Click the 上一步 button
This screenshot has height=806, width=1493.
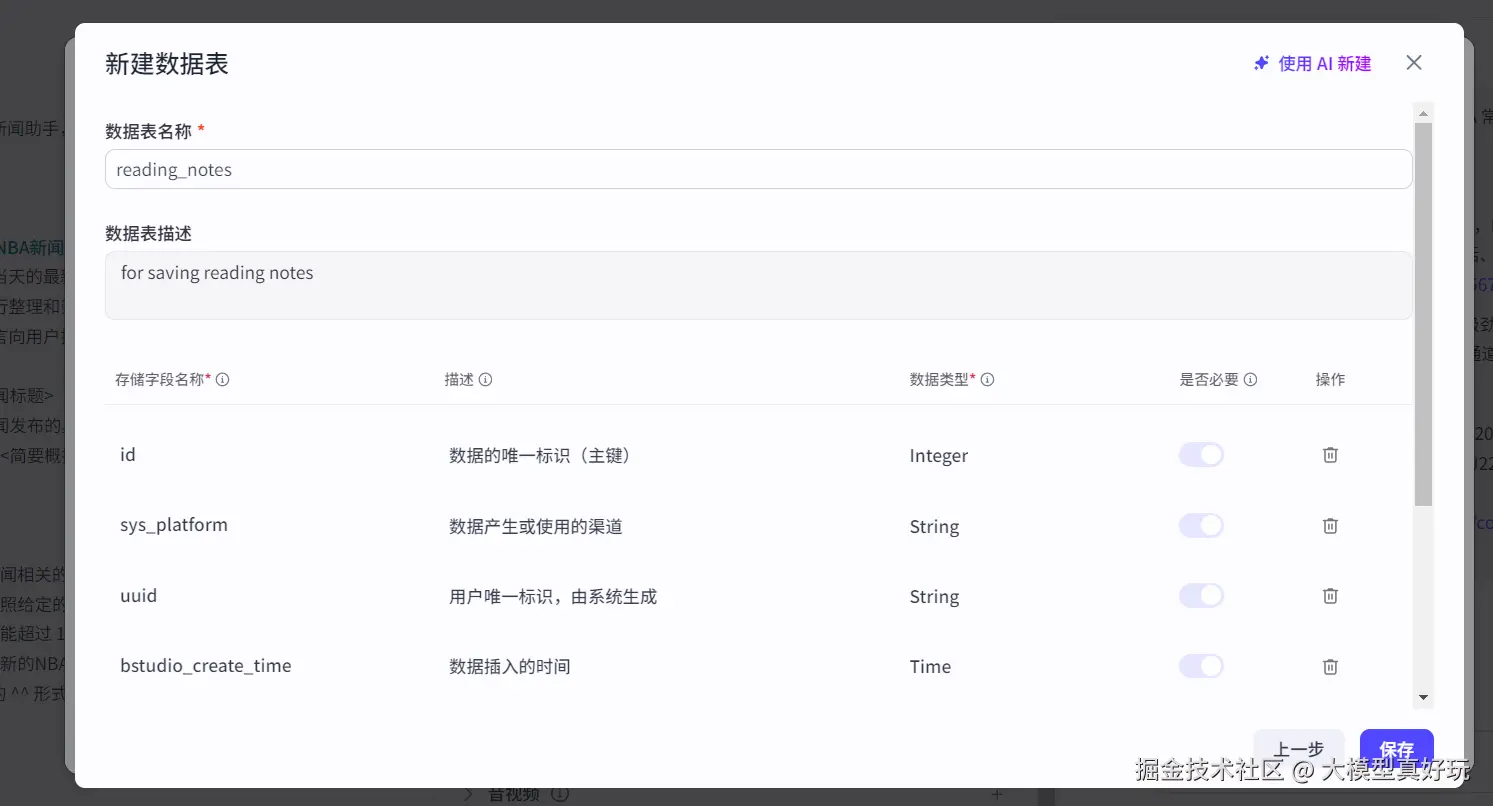pyautogui.click(x=1299, y=749)
